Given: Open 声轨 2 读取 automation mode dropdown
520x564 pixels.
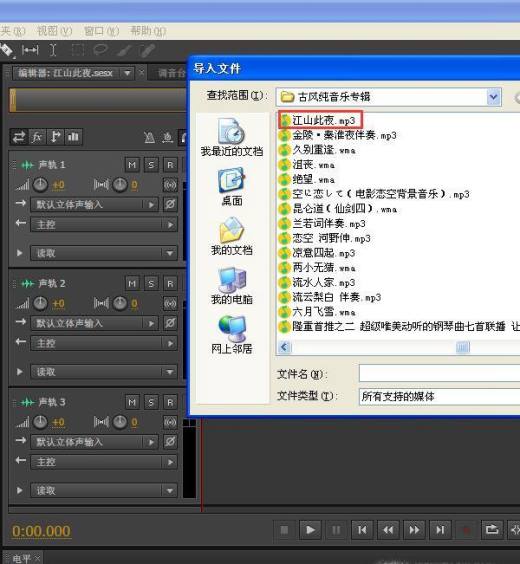Looking at the screenshot, I should click(x=104, y=372).
